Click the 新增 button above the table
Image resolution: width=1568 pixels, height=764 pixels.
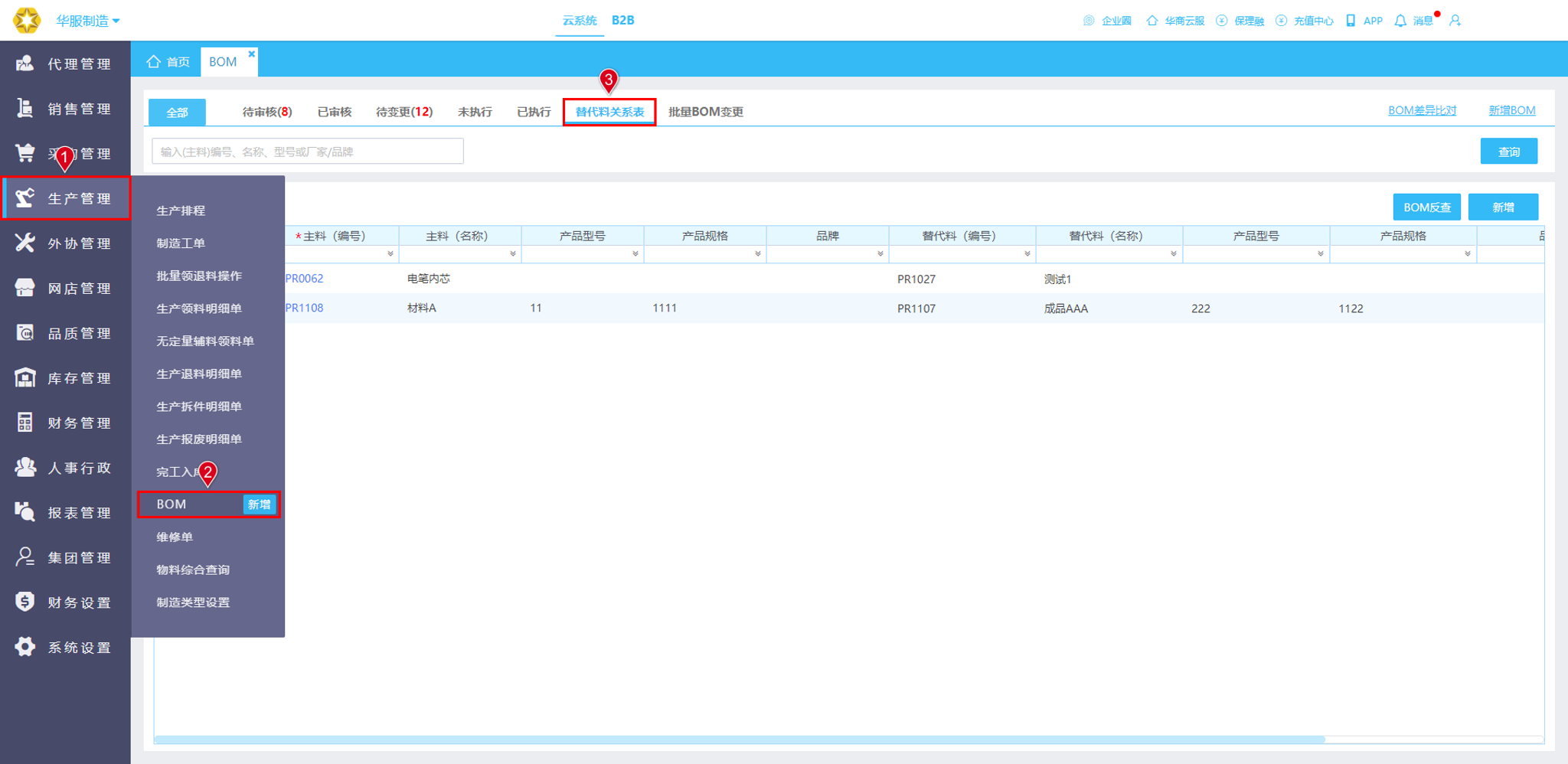coord(1503,207)
